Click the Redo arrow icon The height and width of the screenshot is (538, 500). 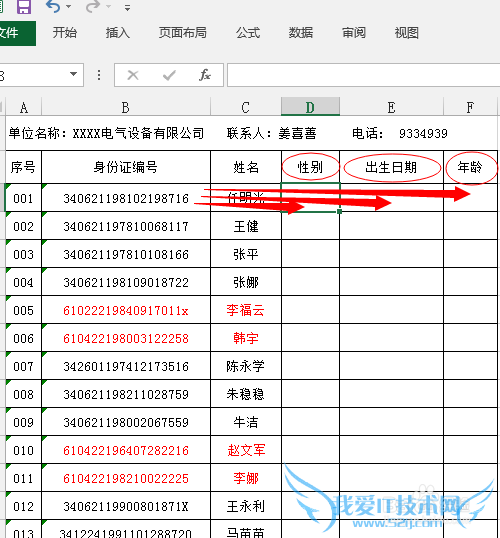click(x=93, y=6)
